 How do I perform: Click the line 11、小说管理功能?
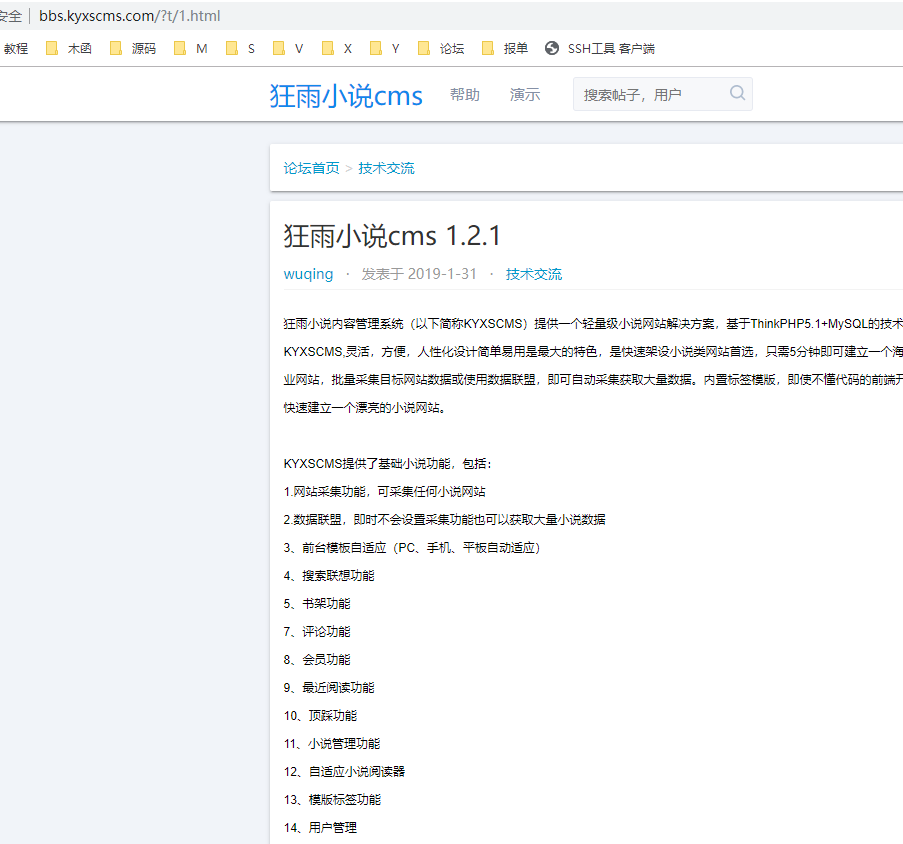coord(332,744)
